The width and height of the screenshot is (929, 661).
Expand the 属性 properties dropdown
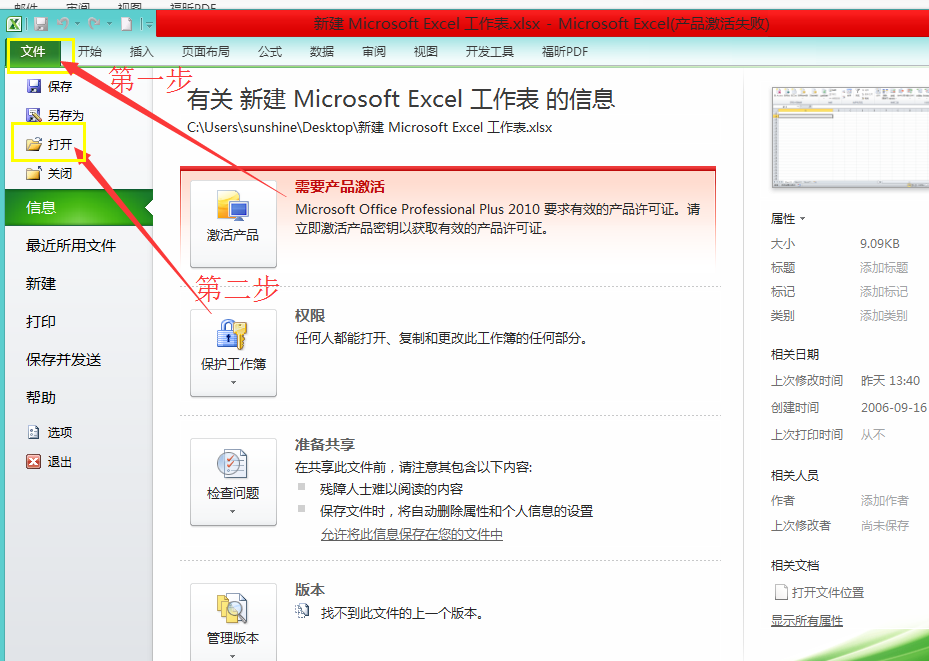point(788,219)
